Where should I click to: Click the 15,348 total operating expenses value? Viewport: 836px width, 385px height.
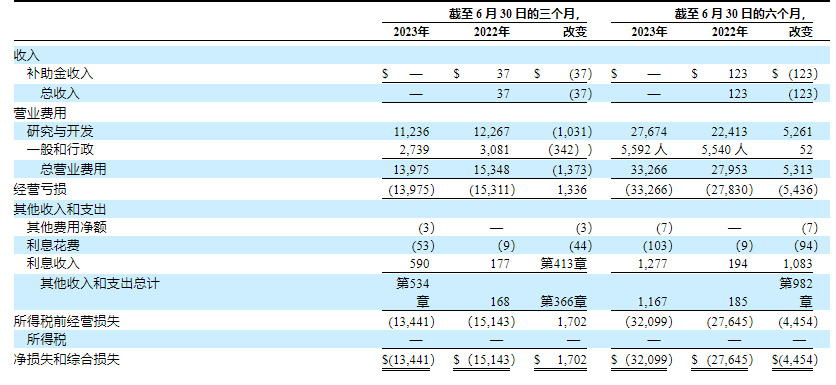coord(492,170)
